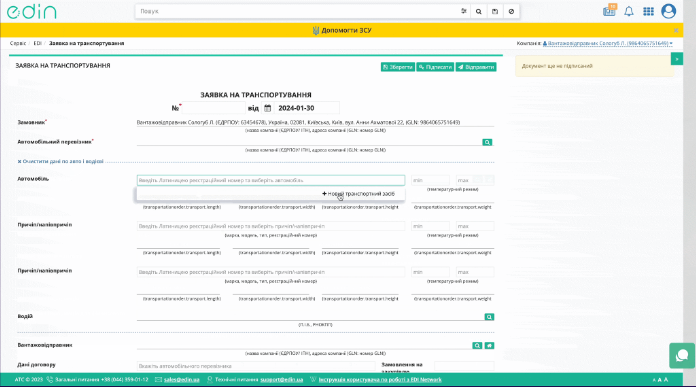This screenshot has width=696, height=387.
Task: Collapse the right side panel arrow
Action: click(676, 59)
